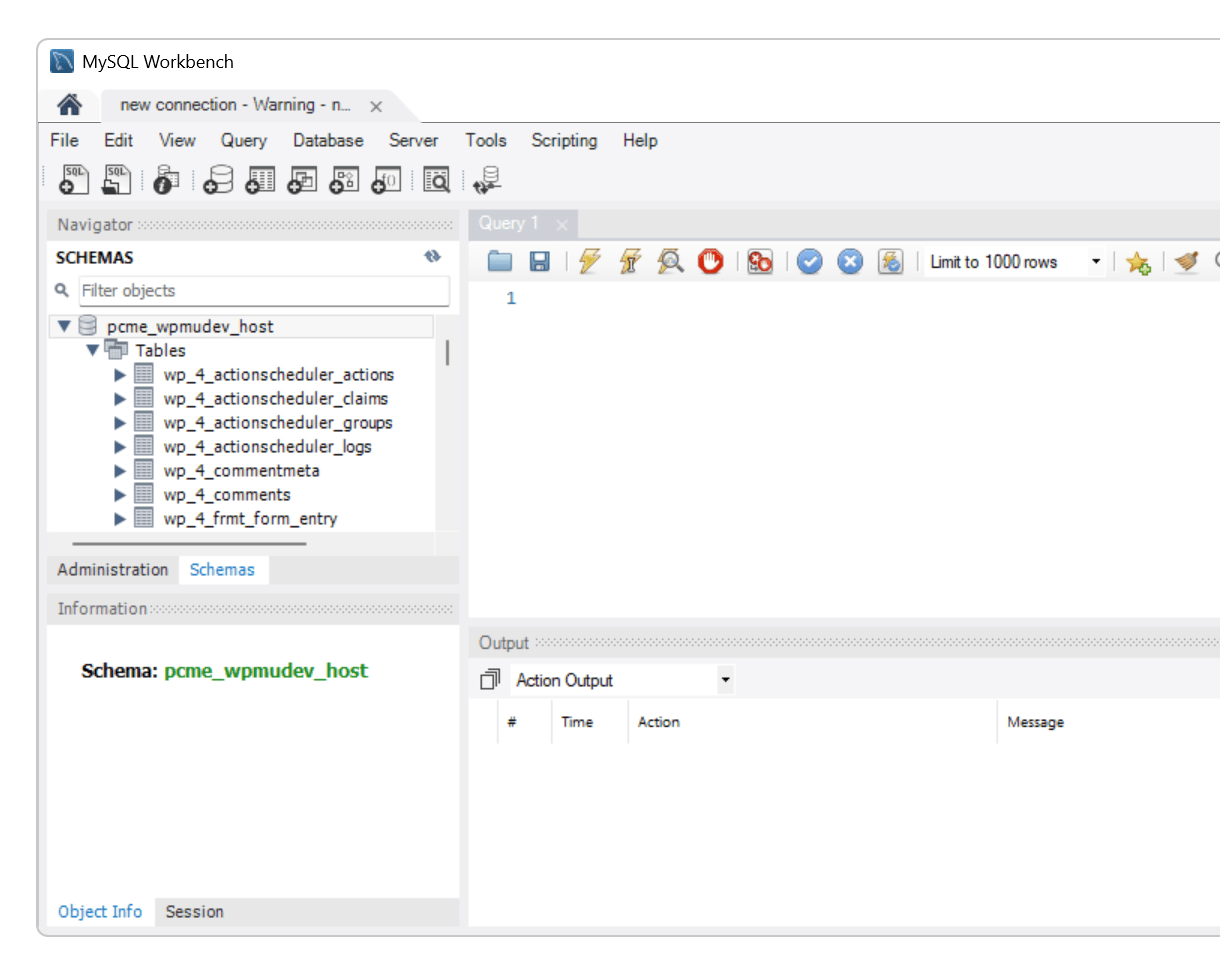1220x979 pixels.
Task: Open the object inspector info icon
Action: pyautogui.click(x=168, y=179)
